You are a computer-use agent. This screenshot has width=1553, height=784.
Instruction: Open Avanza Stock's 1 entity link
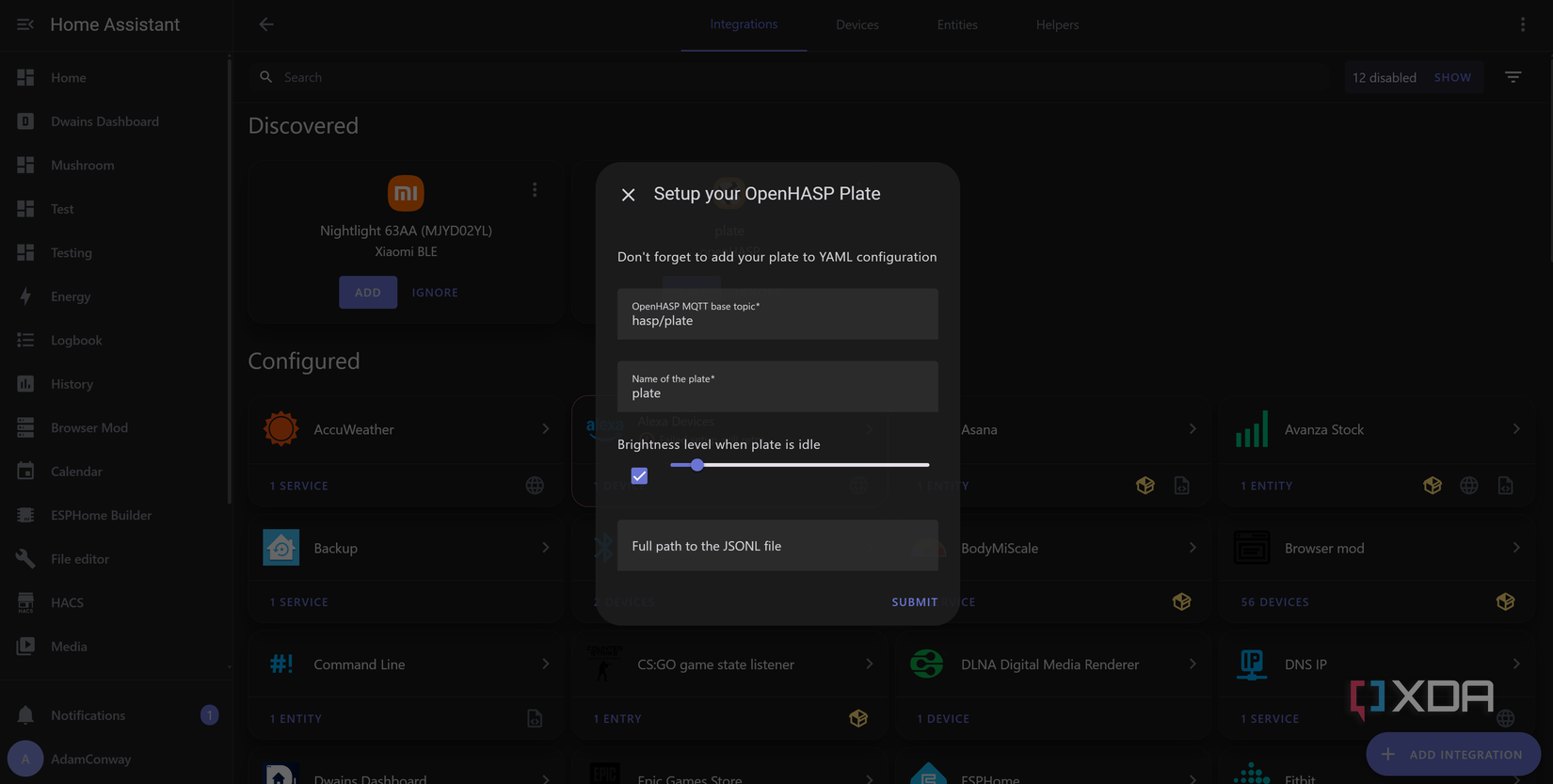pos(1267,486)
